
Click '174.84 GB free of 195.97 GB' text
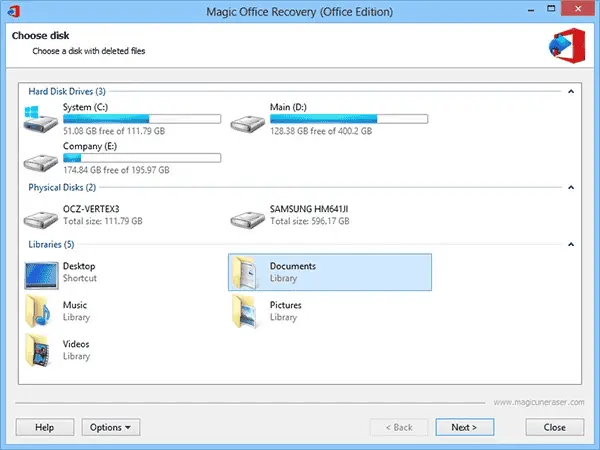116,170
